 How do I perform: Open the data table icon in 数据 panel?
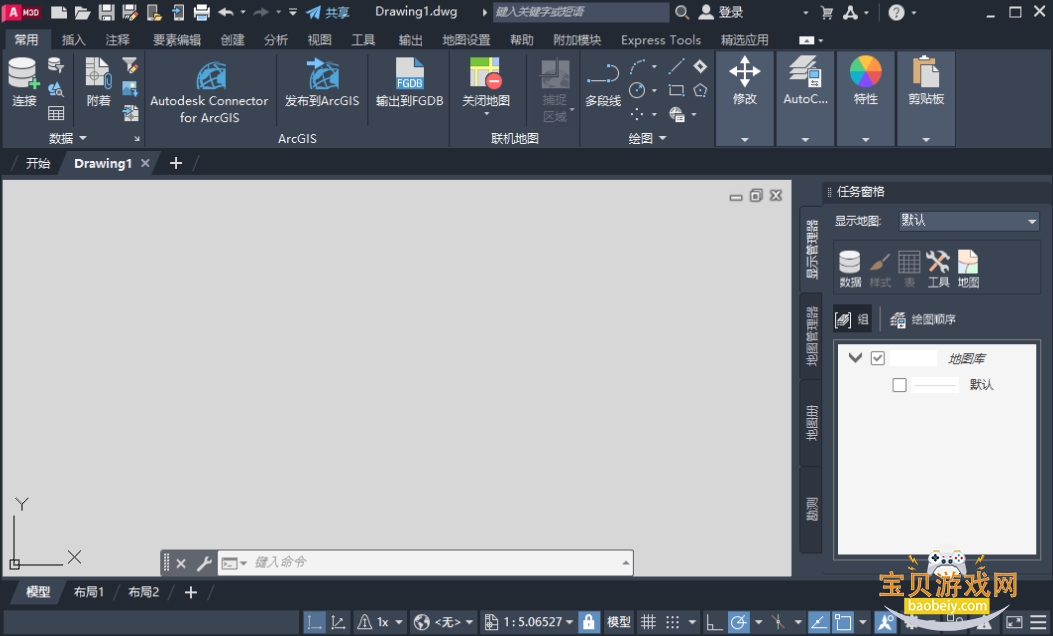coord(56,113)
